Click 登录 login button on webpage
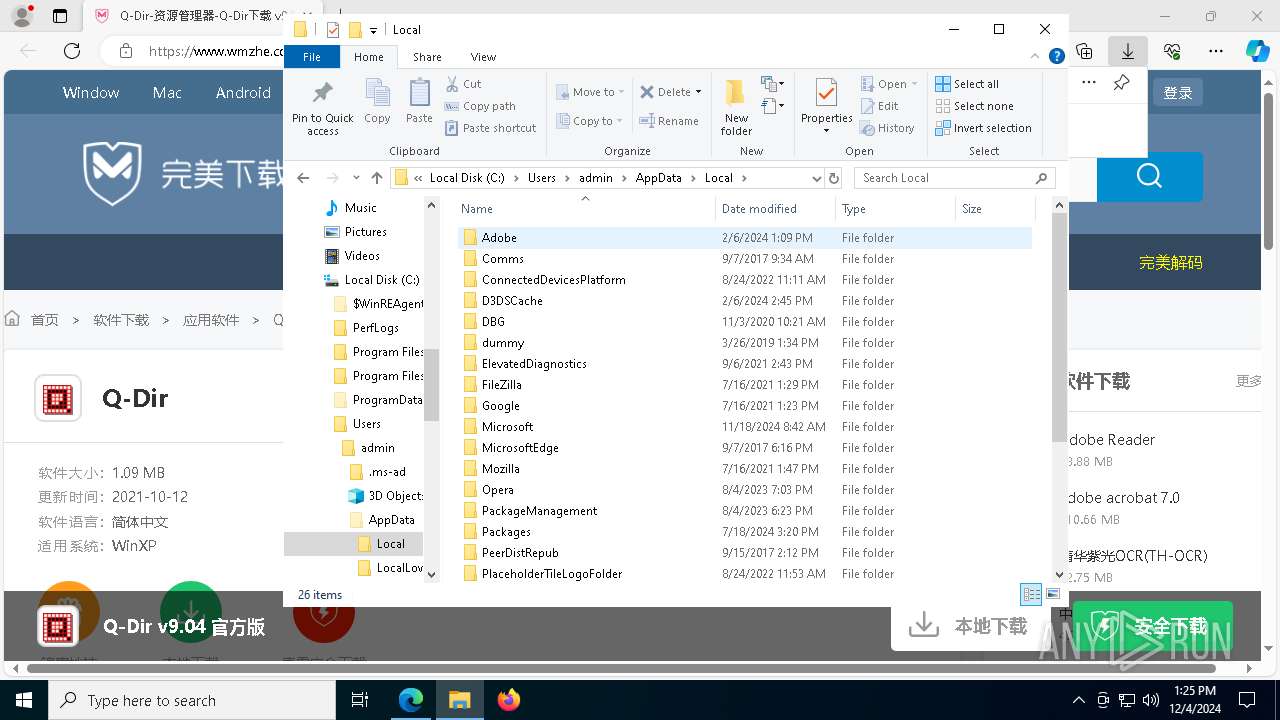1280x720 pixels. [1178, 92]
